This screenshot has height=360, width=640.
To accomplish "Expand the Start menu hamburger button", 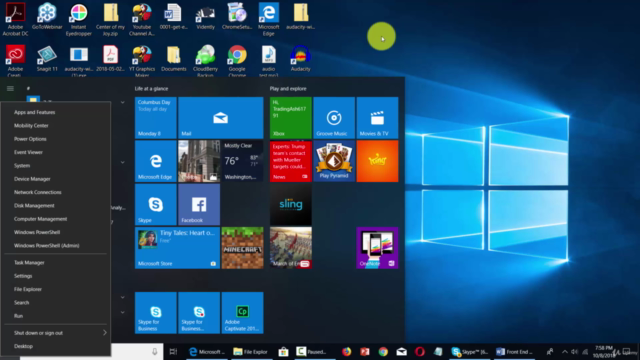I will pos(10,89).
